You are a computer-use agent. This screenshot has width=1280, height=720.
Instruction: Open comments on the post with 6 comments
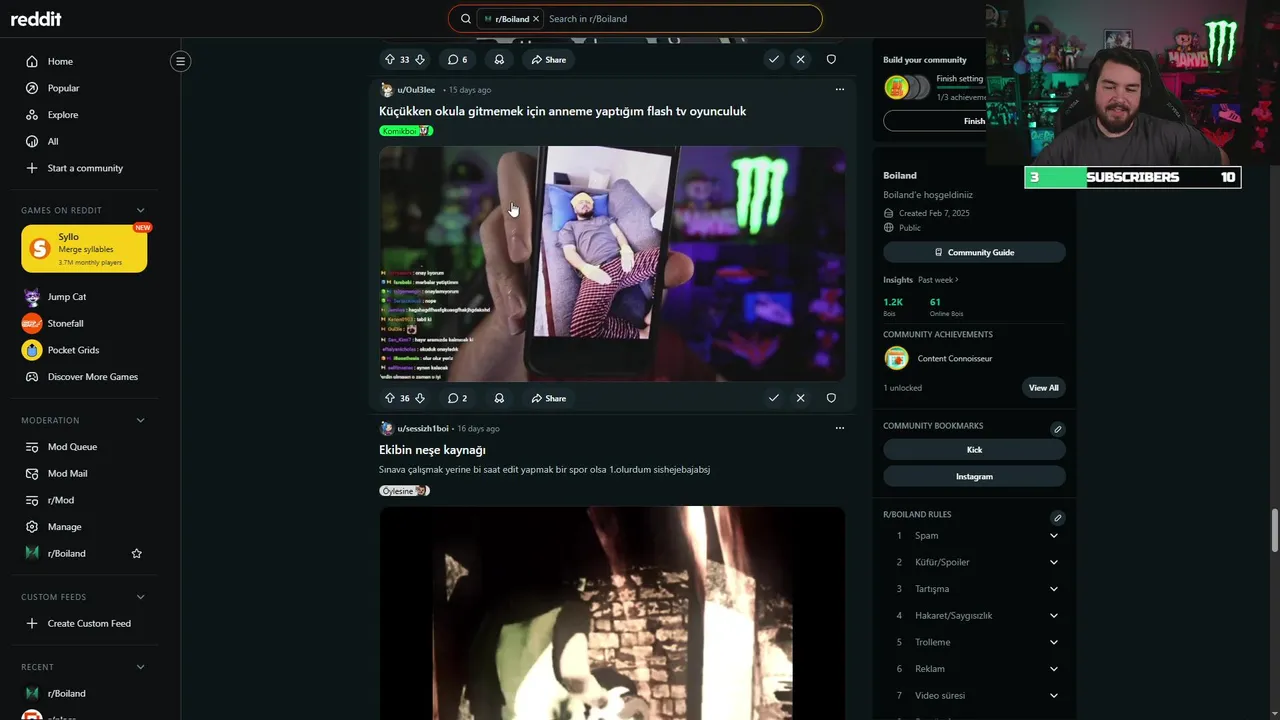pyautogui.click(x=457, y=60)
